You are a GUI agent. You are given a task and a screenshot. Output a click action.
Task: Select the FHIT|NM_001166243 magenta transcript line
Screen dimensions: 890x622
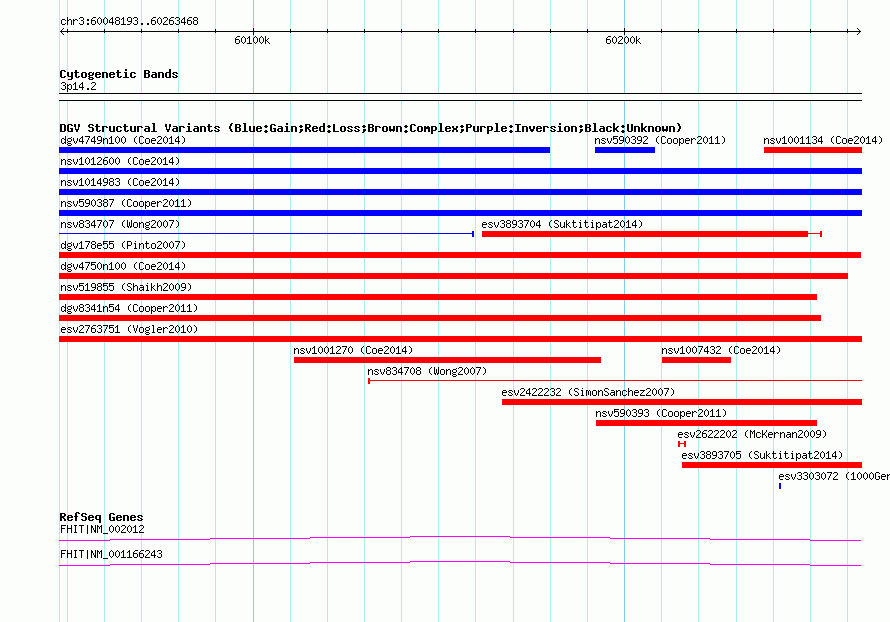460,563
